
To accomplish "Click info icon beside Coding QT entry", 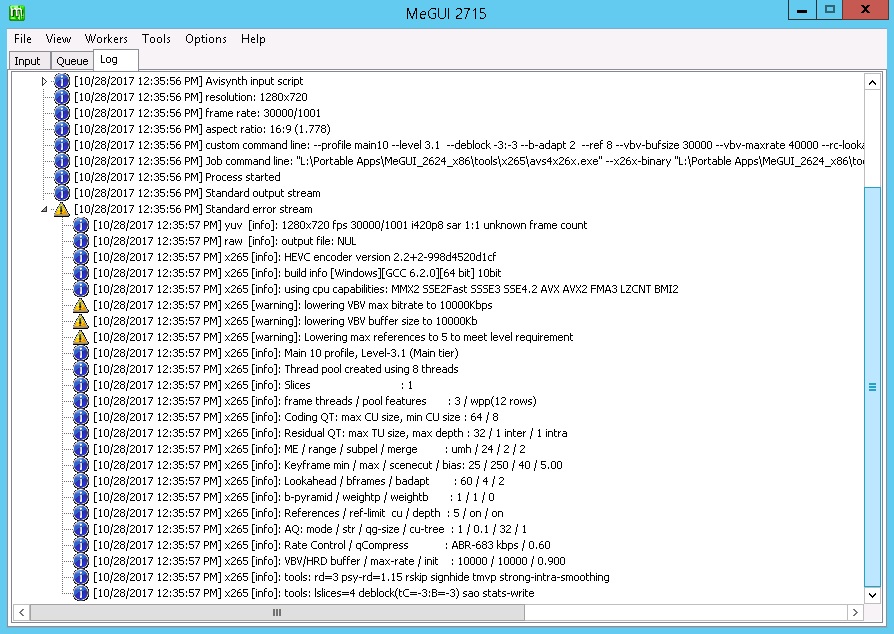I will [x=81, y=417].
